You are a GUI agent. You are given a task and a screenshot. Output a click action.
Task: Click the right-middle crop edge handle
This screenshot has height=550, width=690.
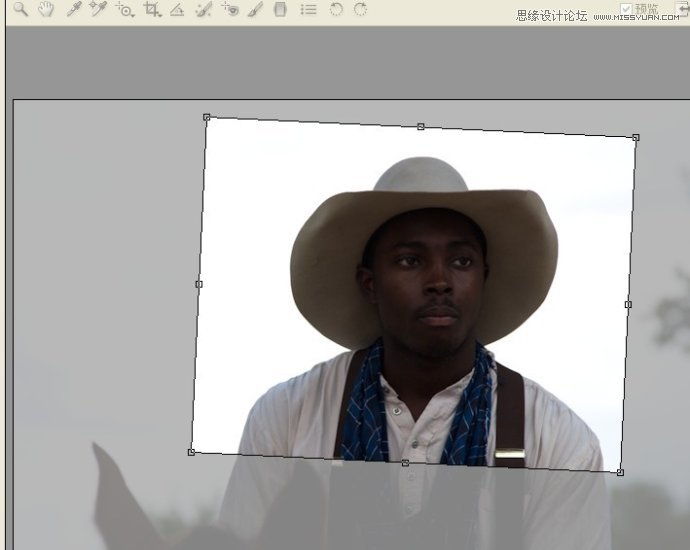[628, 304]
